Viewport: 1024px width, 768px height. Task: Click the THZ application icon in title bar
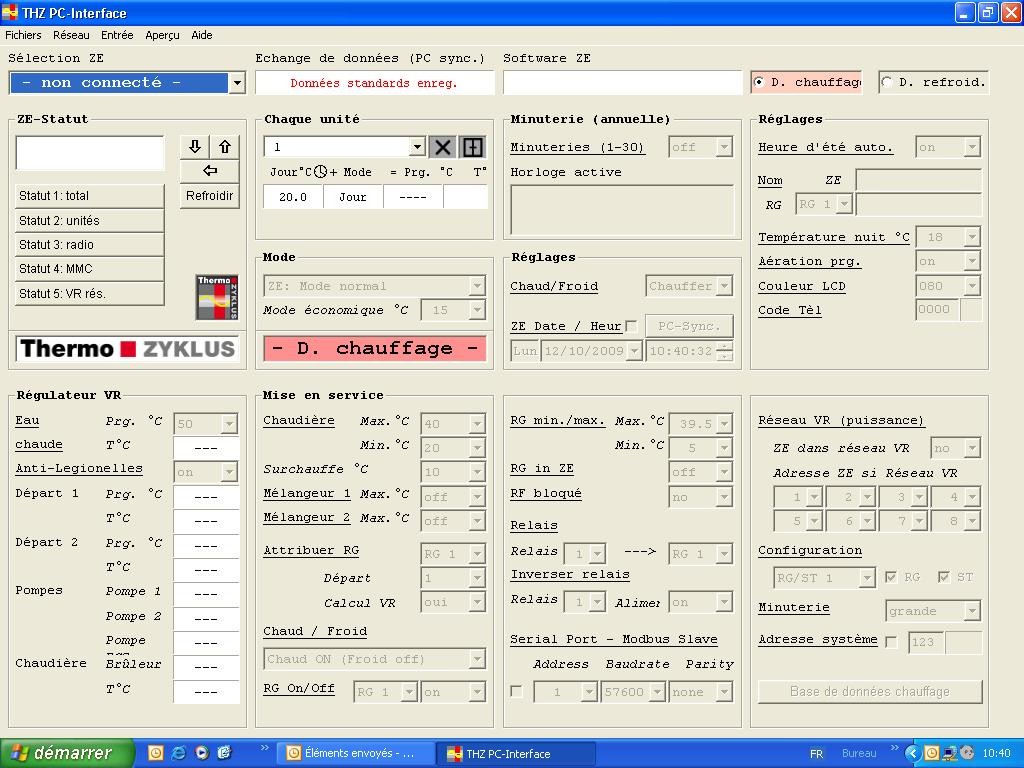coord(10,12)
